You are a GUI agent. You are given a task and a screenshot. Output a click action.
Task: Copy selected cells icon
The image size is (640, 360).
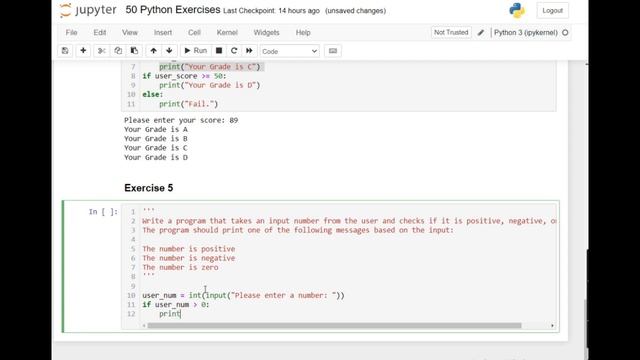(118, 51)
